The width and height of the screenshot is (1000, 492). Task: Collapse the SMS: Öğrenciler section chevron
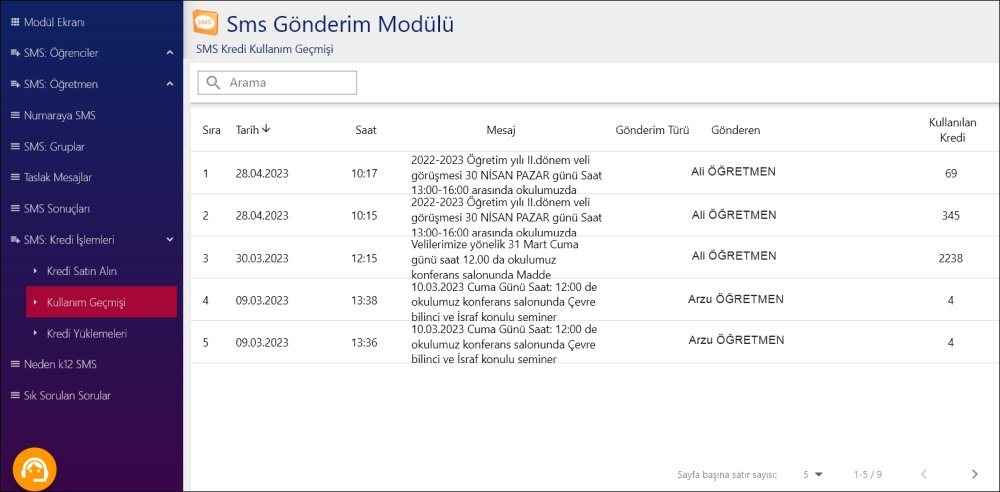pos(170,53)
